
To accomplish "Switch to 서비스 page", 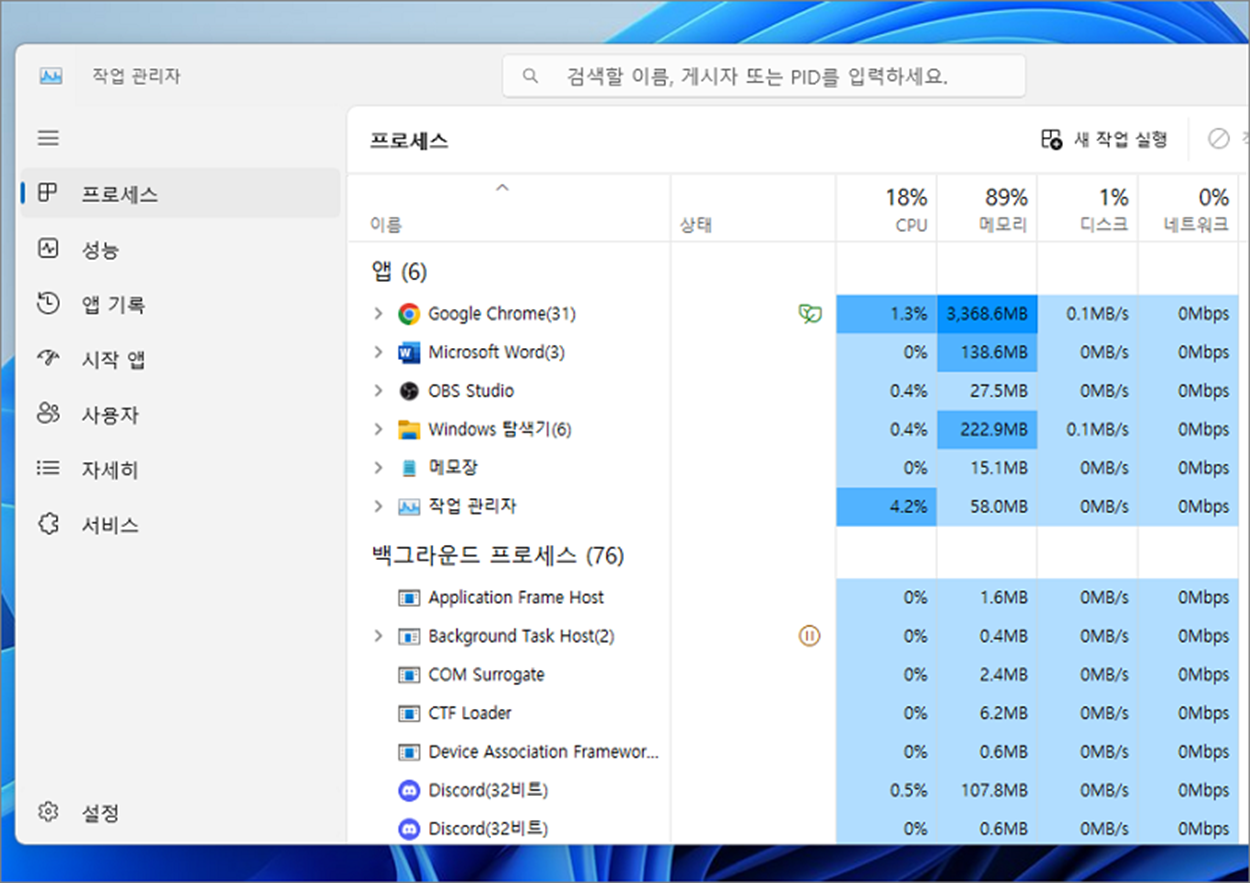I will [x=180, y=524].
